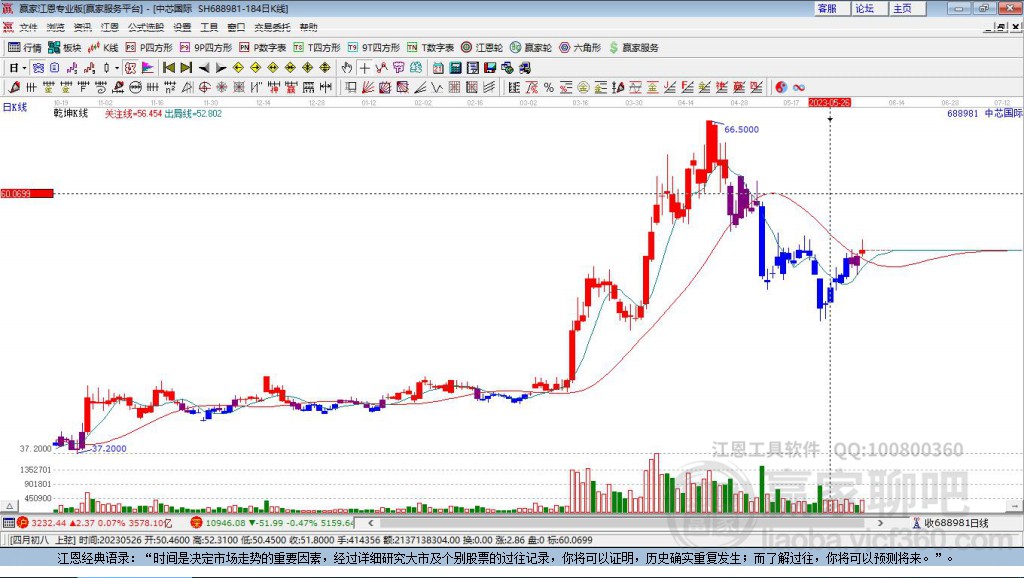The image size is (1024, 578).
Task: Open the 行情 market quotes view
Action: 25,48
